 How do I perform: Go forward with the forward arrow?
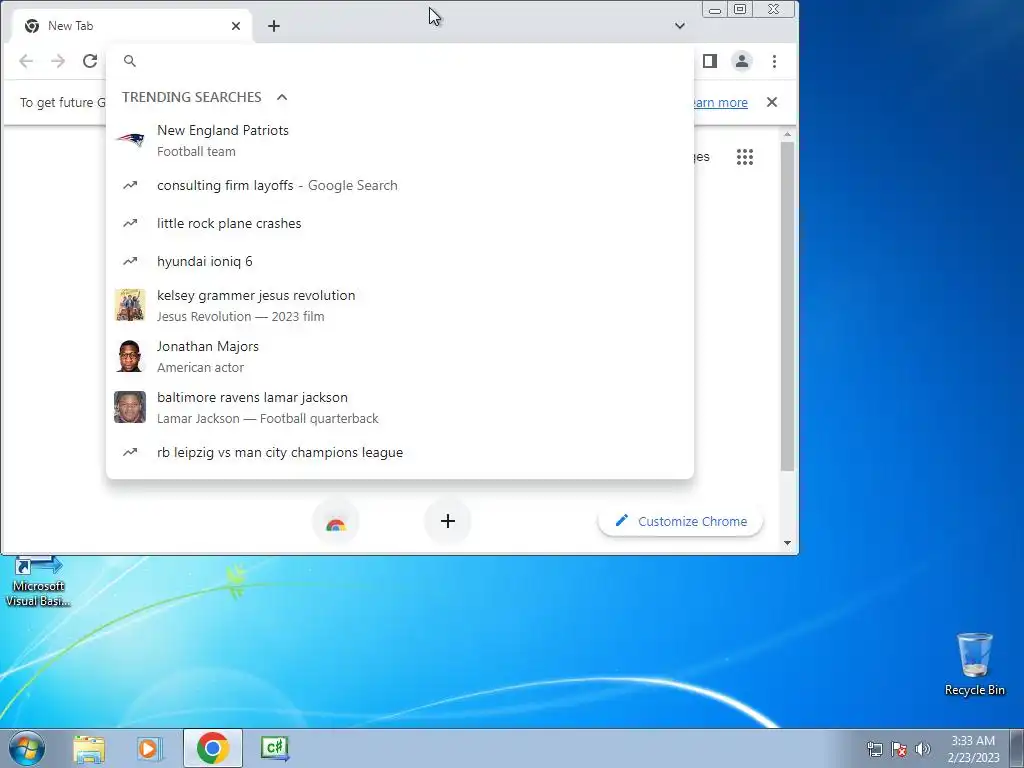tap(58, 61)
